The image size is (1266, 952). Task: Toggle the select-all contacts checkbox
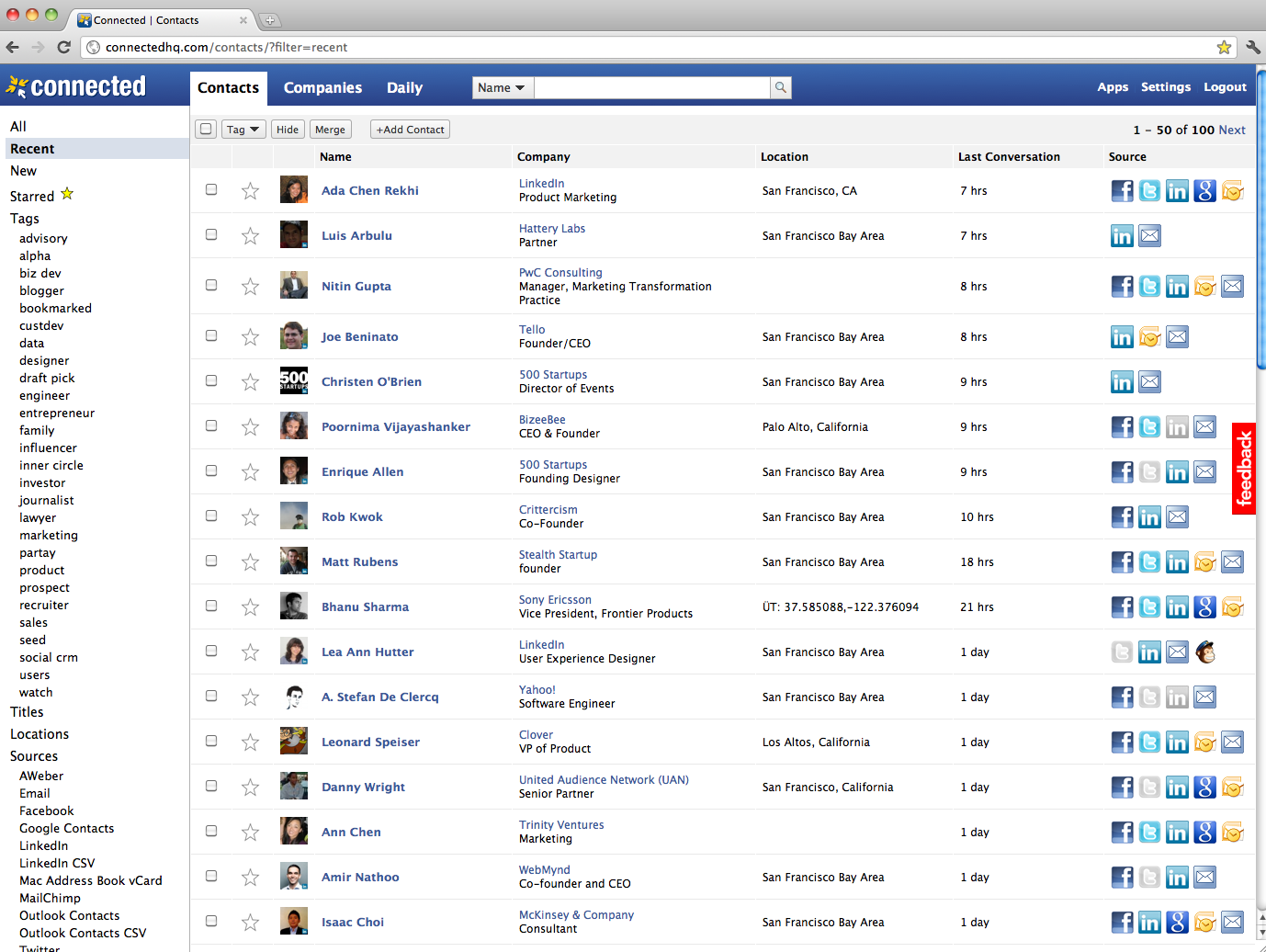click(x=206, y=130)
